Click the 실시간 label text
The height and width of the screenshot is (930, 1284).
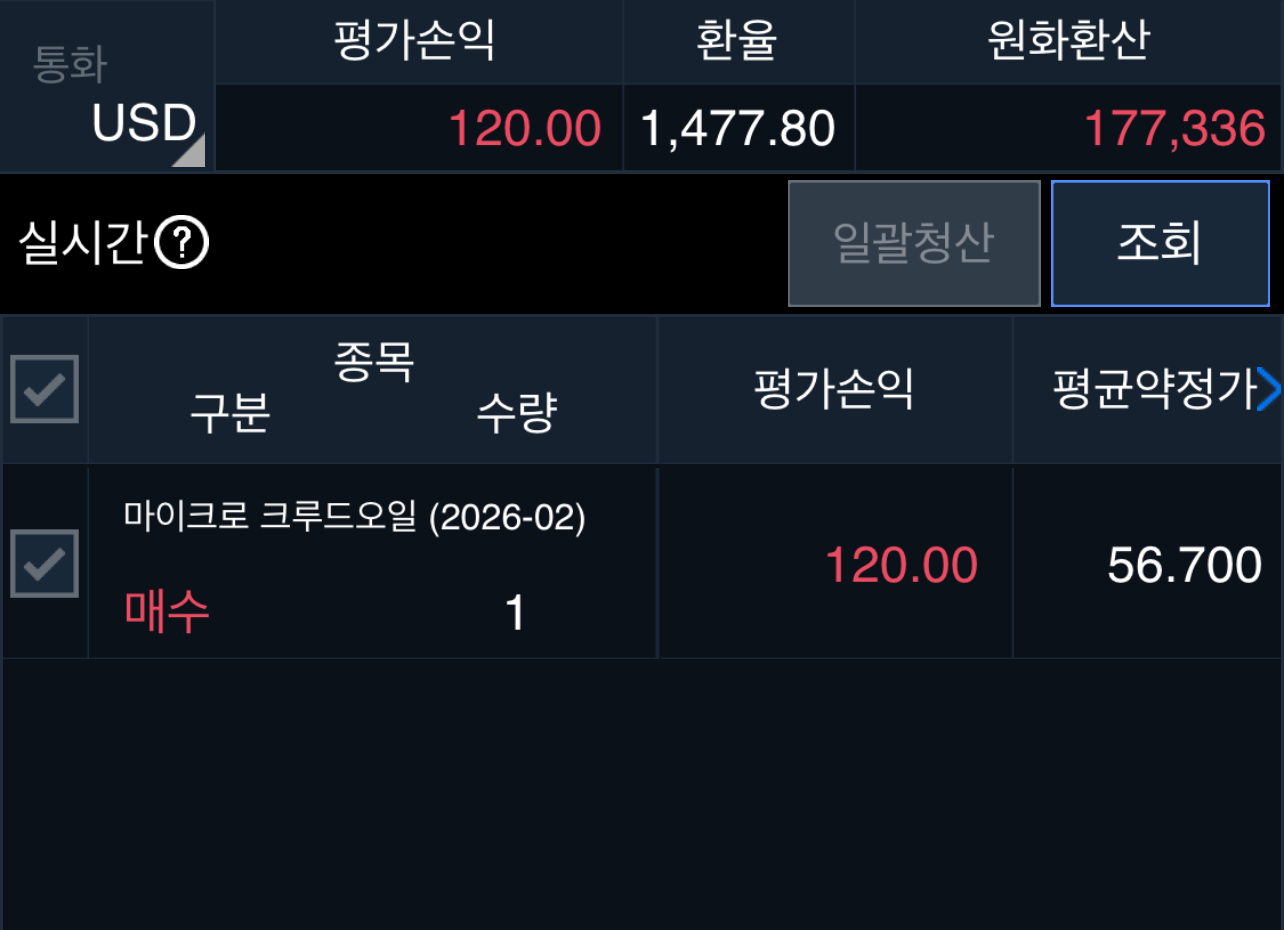(x=82, y=243)
